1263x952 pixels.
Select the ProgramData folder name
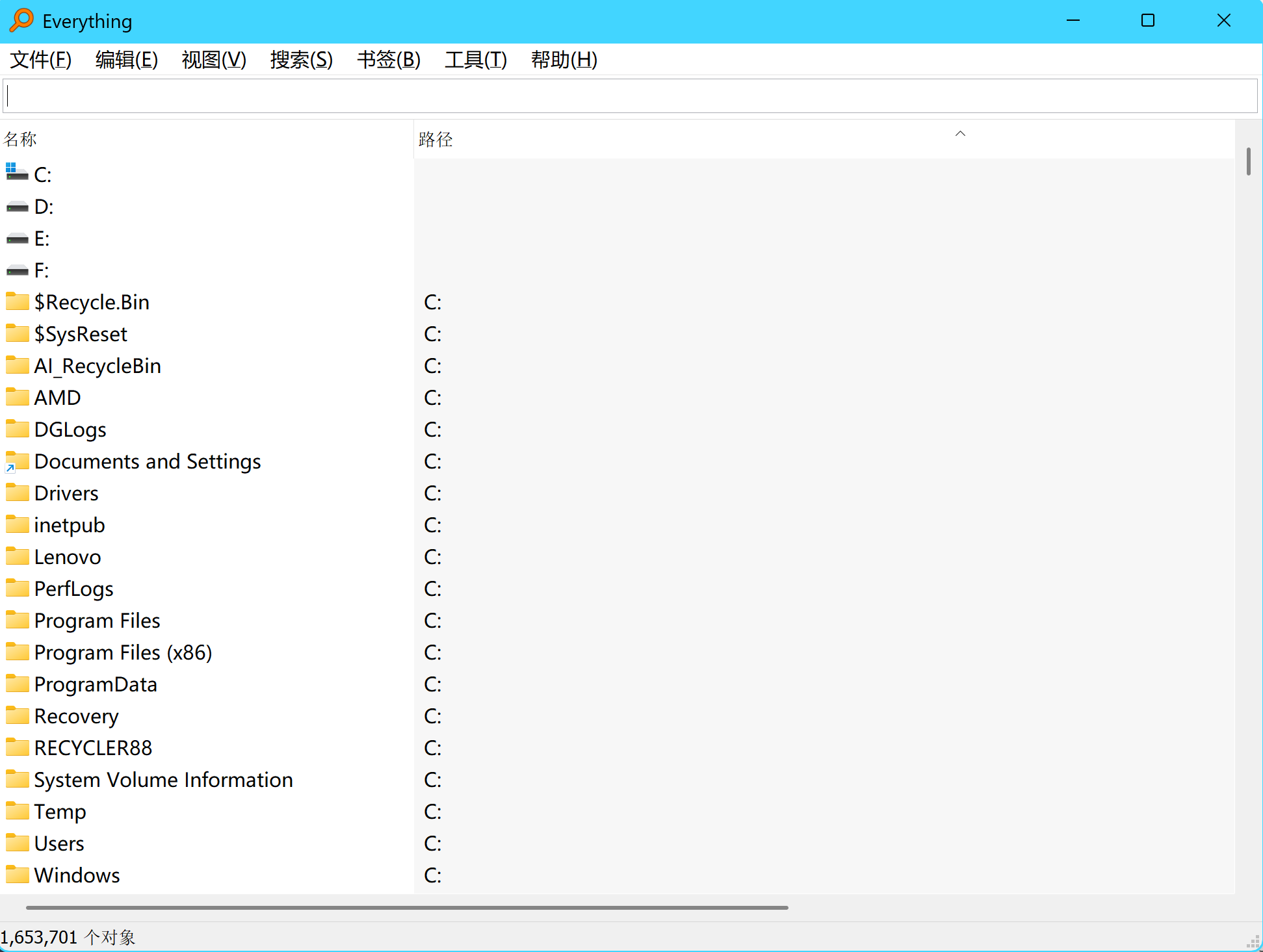(x=96, y=684)
